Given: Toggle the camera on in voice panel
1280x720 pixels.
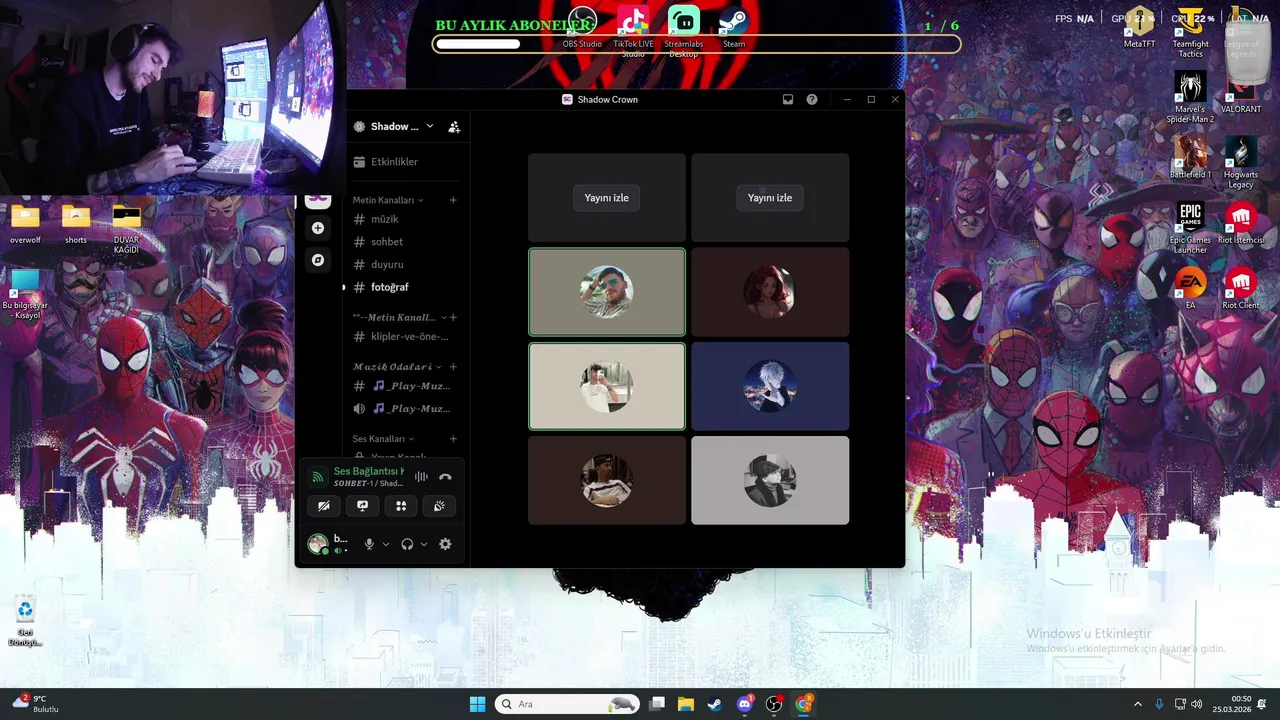Looking at the screenshot, I should pos(324,506).
